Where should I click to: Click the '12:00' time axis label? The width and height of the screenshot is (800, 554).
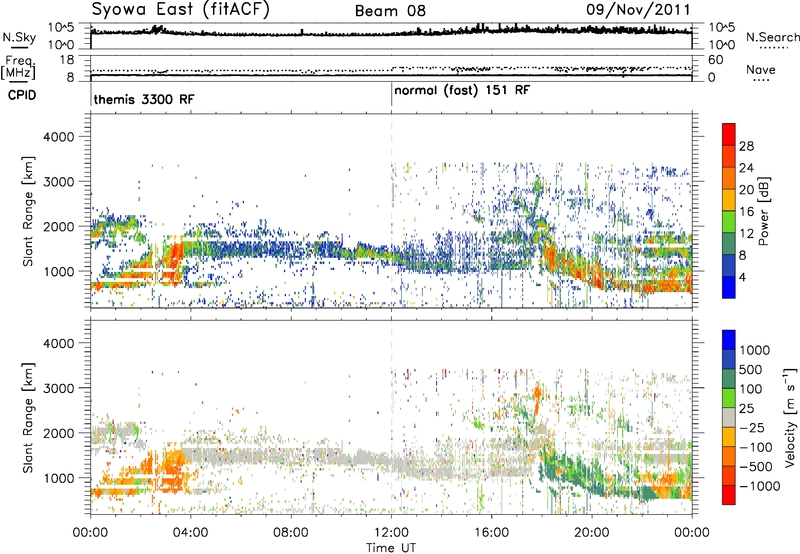391,533
